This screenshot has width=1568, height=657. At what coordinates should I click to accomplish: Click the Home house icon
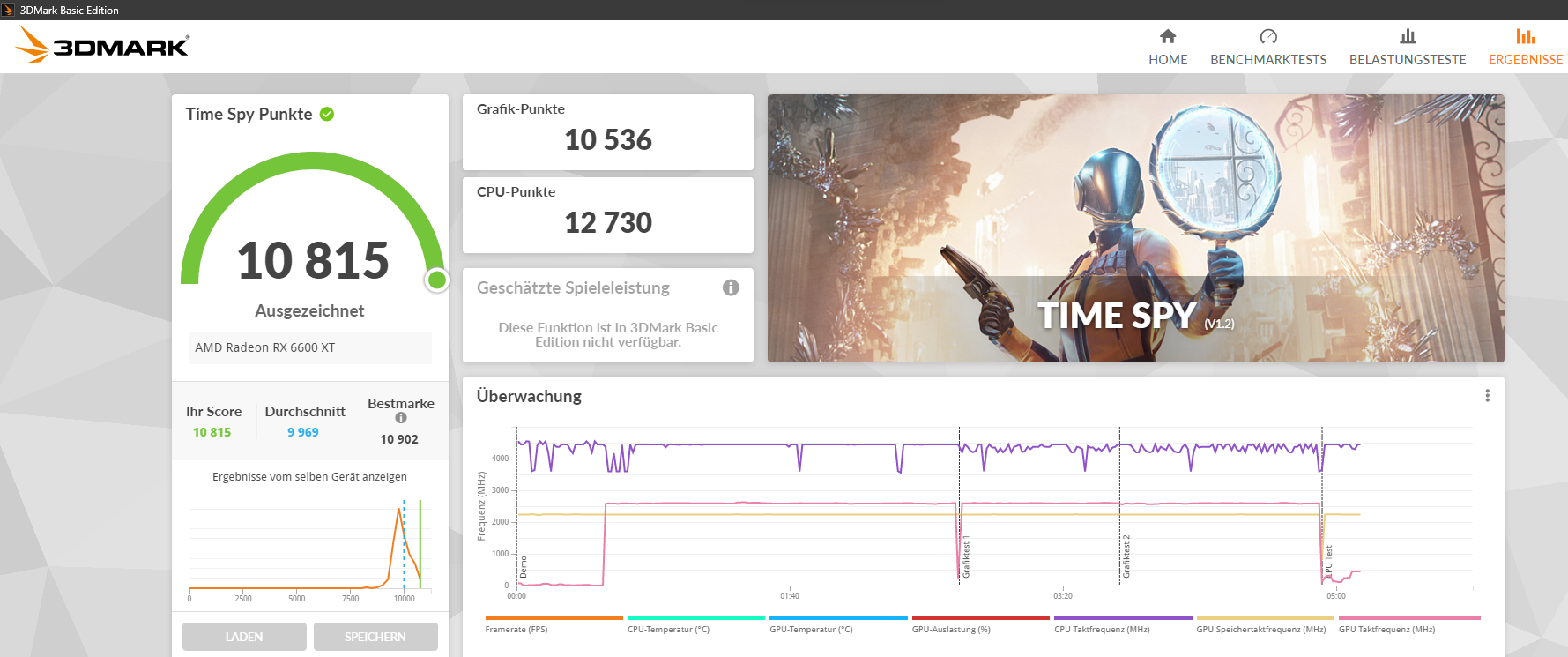1168,36
